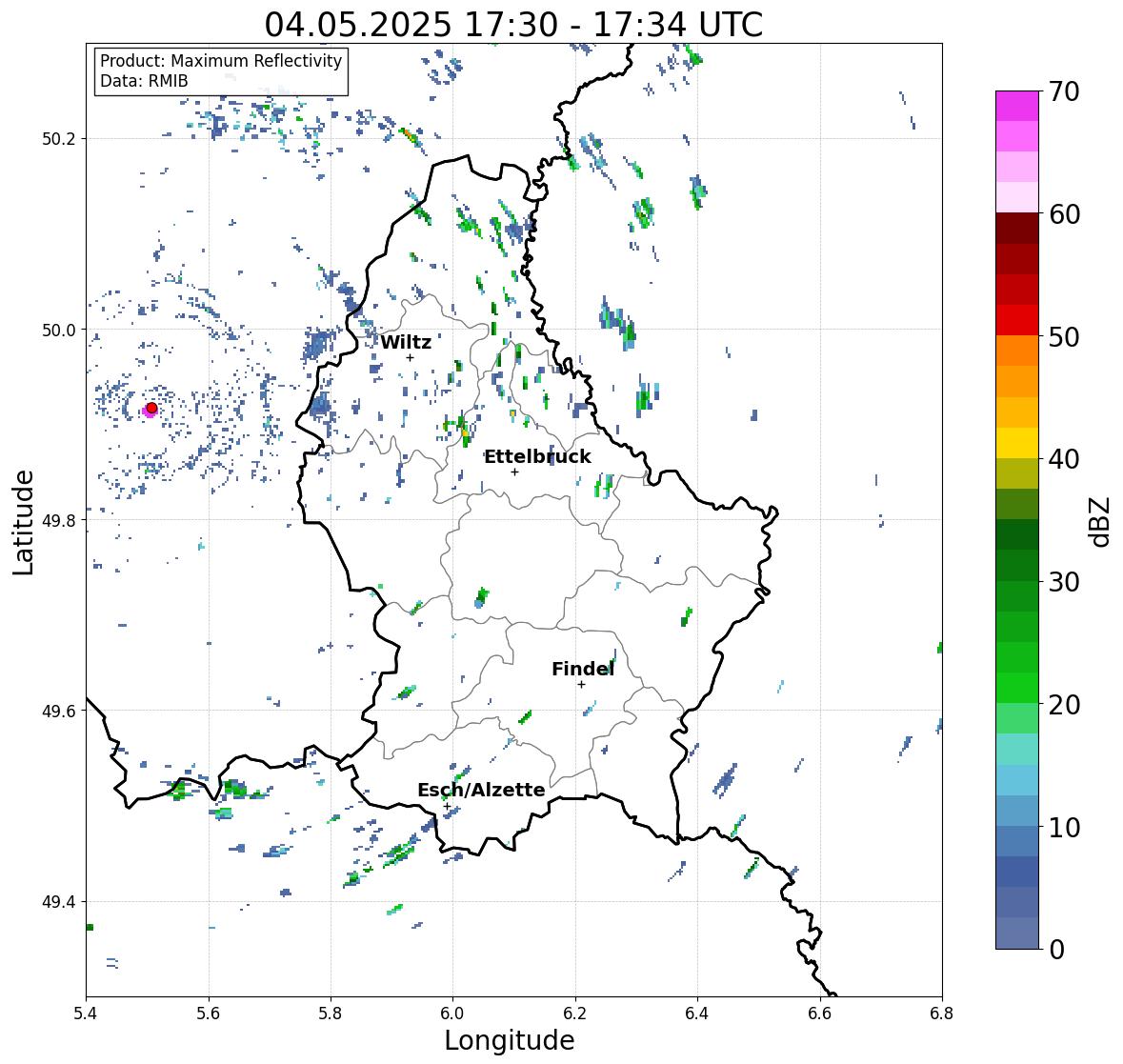Click the 6.2 longitude tick label
Viewport: 1123px width, 1064px height.
click(575, 1014)
